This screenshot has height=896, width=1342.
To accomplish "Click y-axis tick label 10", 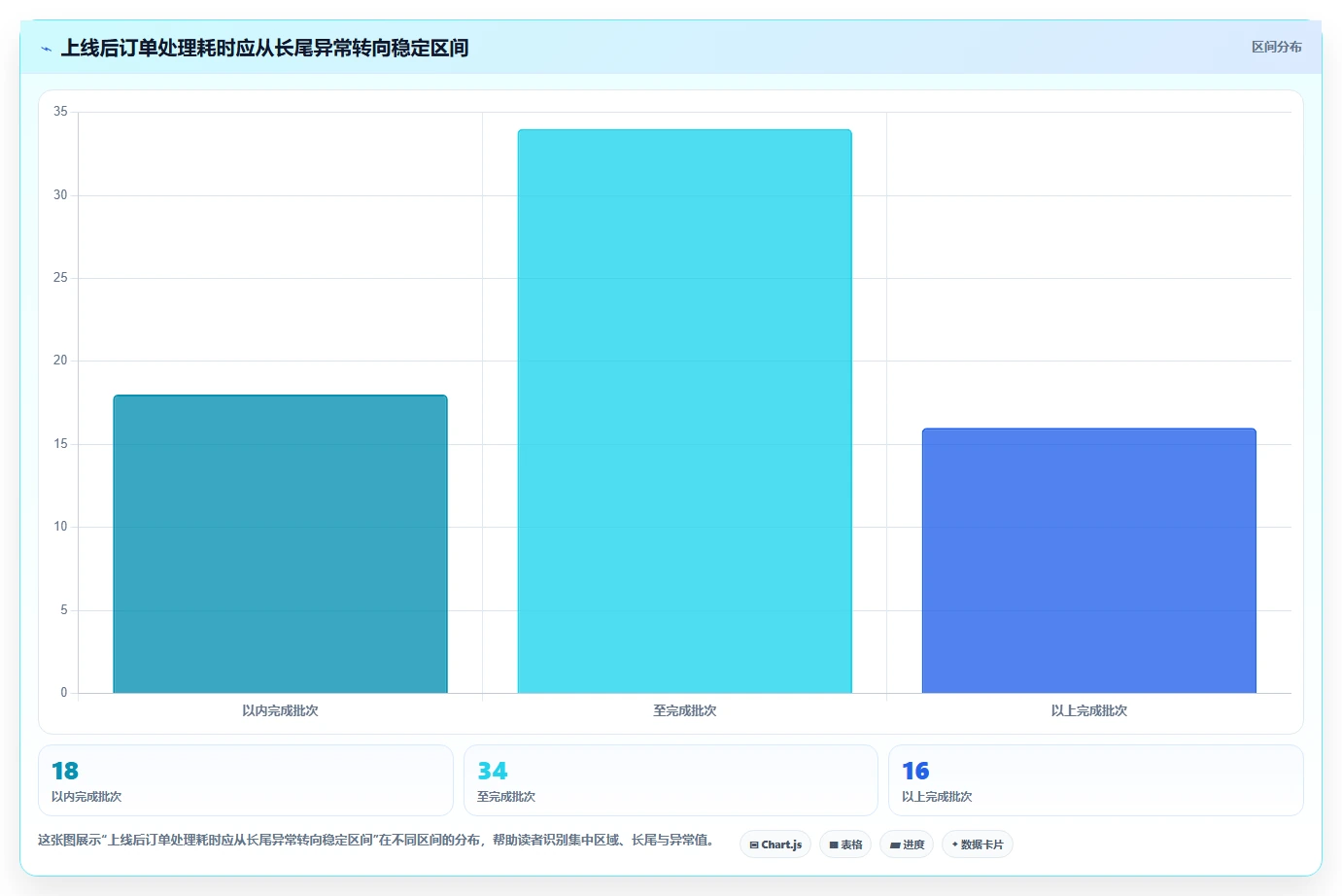I will pyautogui.click(x=60, y=527).
